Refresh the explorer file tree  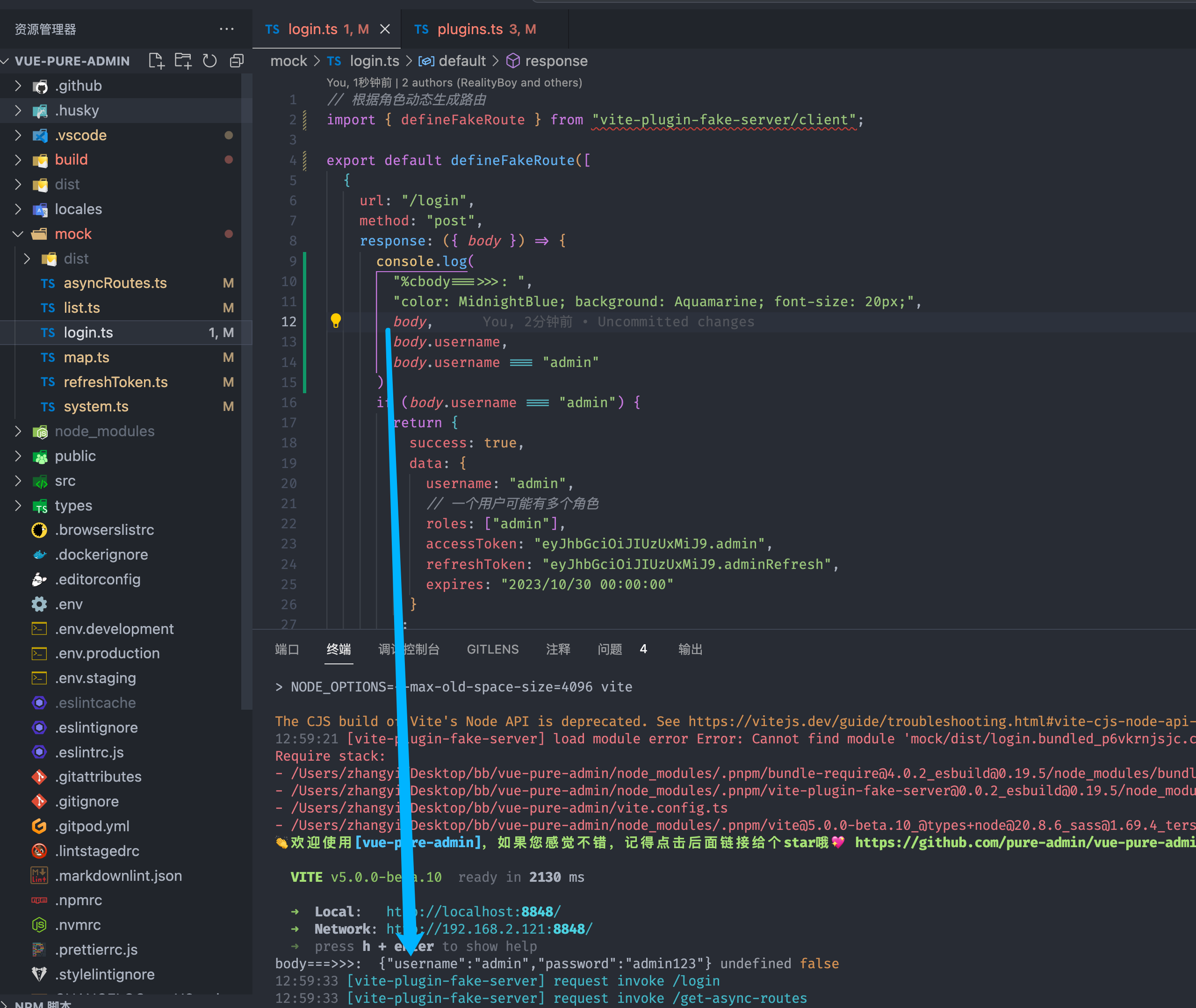[x=210, y=60]
